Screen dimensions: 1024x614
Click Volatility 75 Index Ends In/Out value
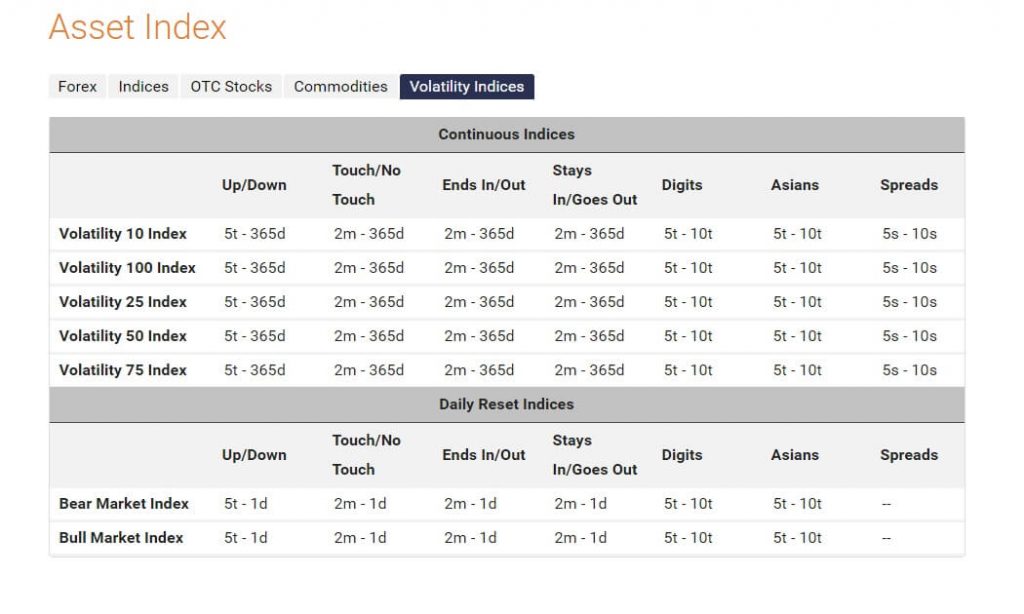pos(479,370)
